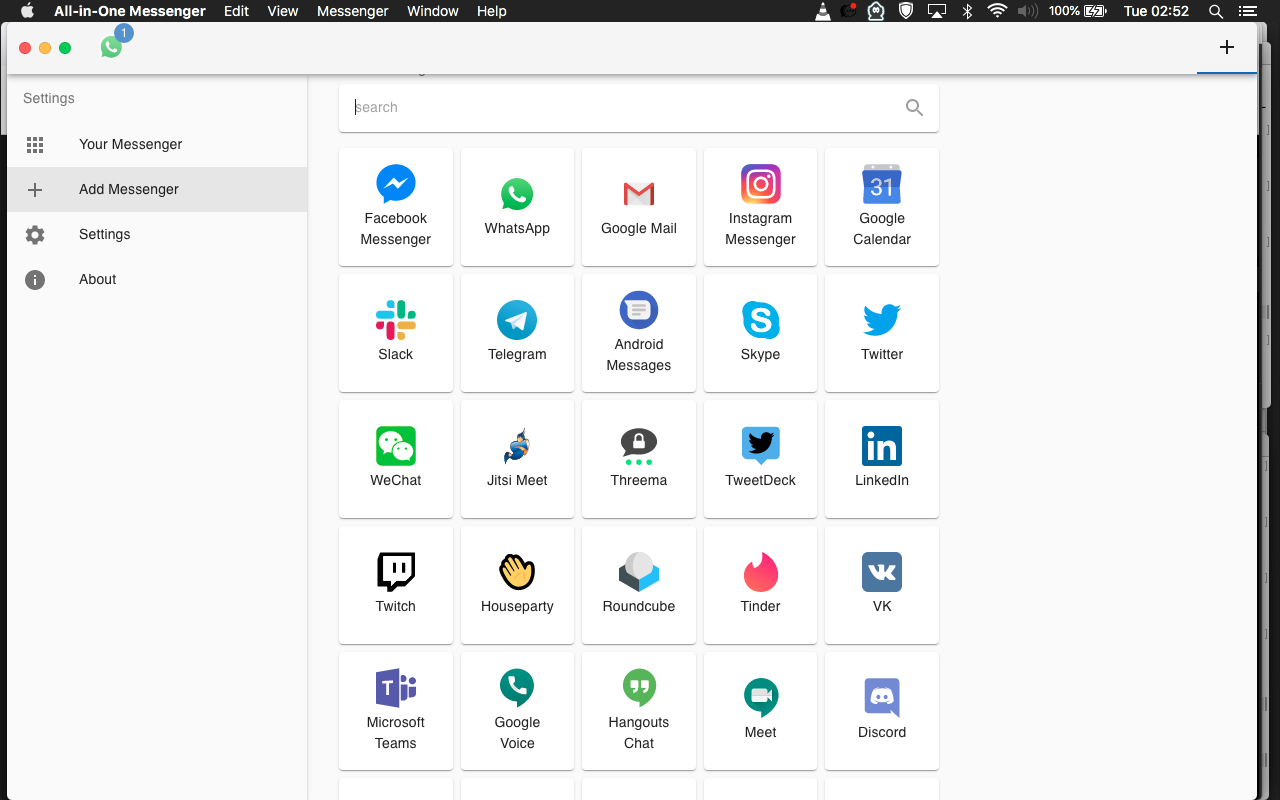Click the clock showing Tue 02:52
Screen dimensions: 1280x800
[1157, 11]
